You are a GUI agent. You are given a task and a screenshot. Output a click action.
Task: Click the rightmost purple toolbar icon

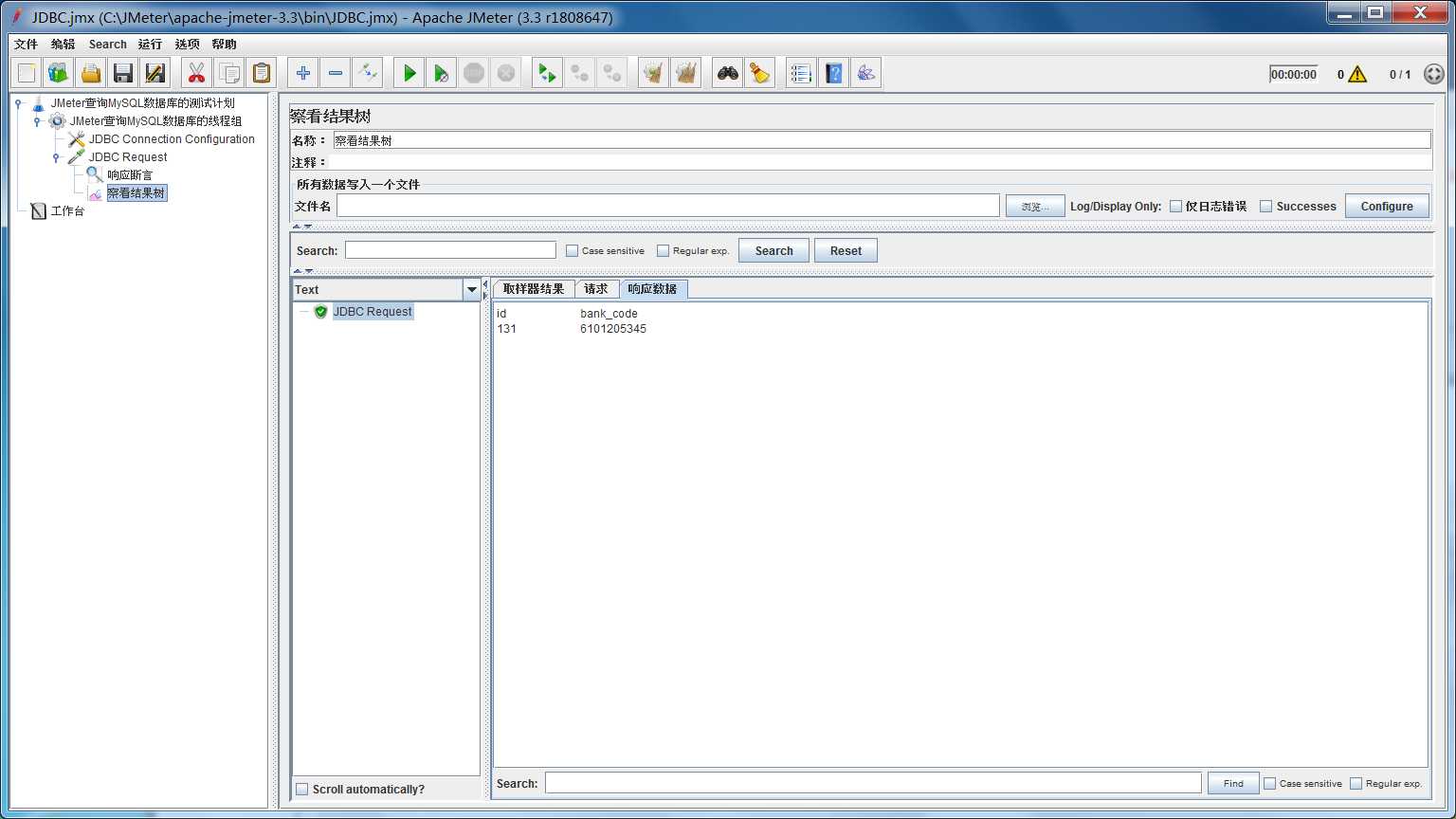tap(865, 73)
